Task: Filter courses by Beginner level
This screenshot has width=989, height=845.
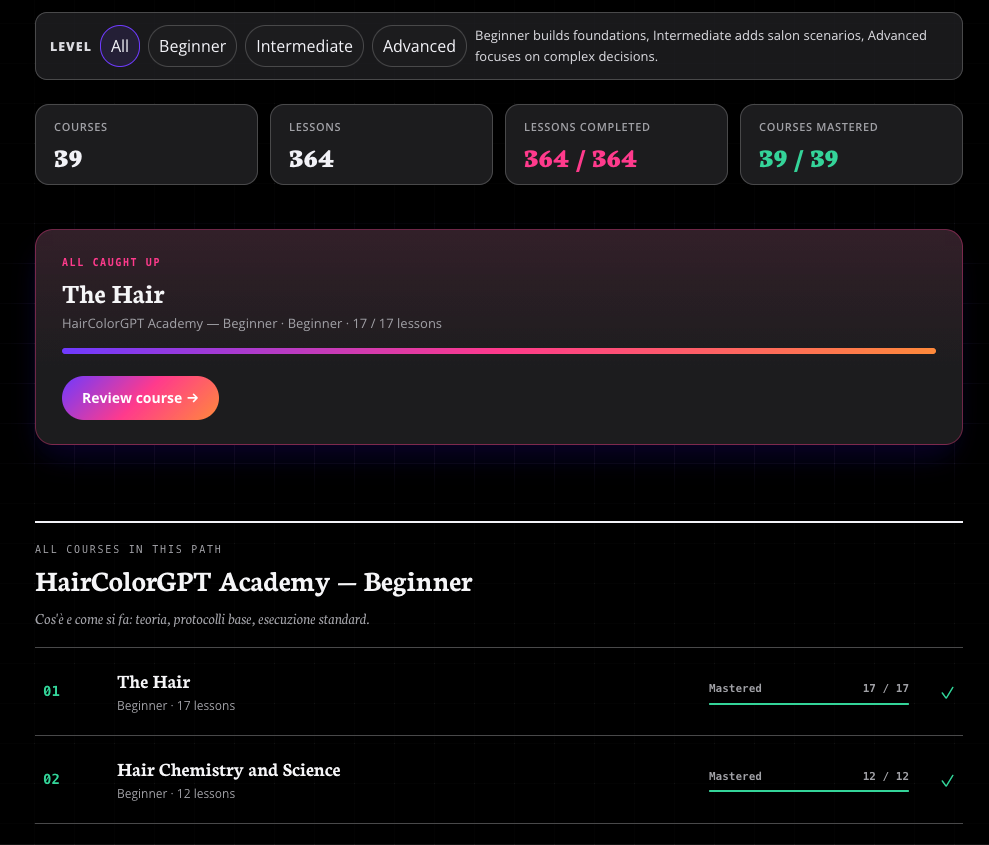Action: pos(192,46)
